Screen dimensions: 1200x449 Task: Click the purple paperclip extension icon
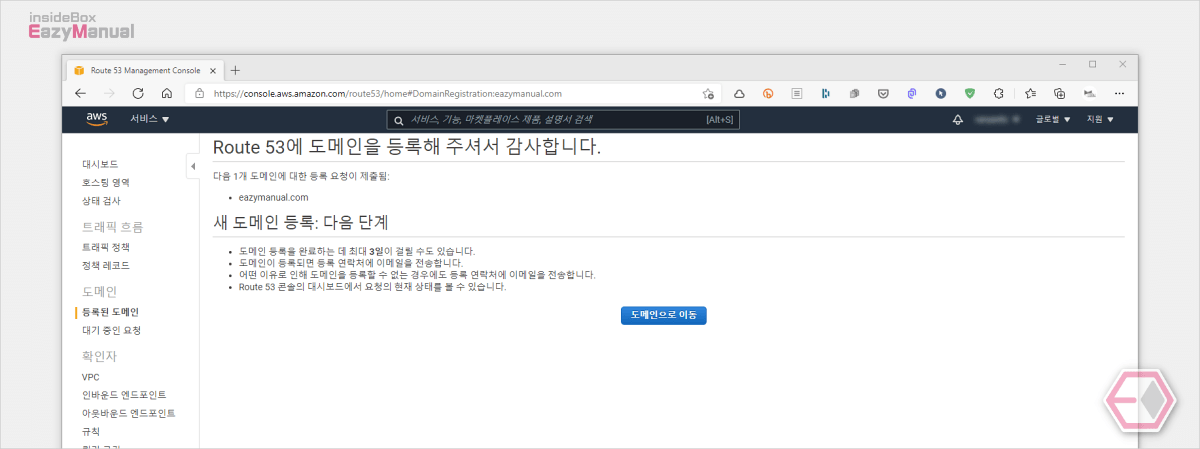(912, 93)
